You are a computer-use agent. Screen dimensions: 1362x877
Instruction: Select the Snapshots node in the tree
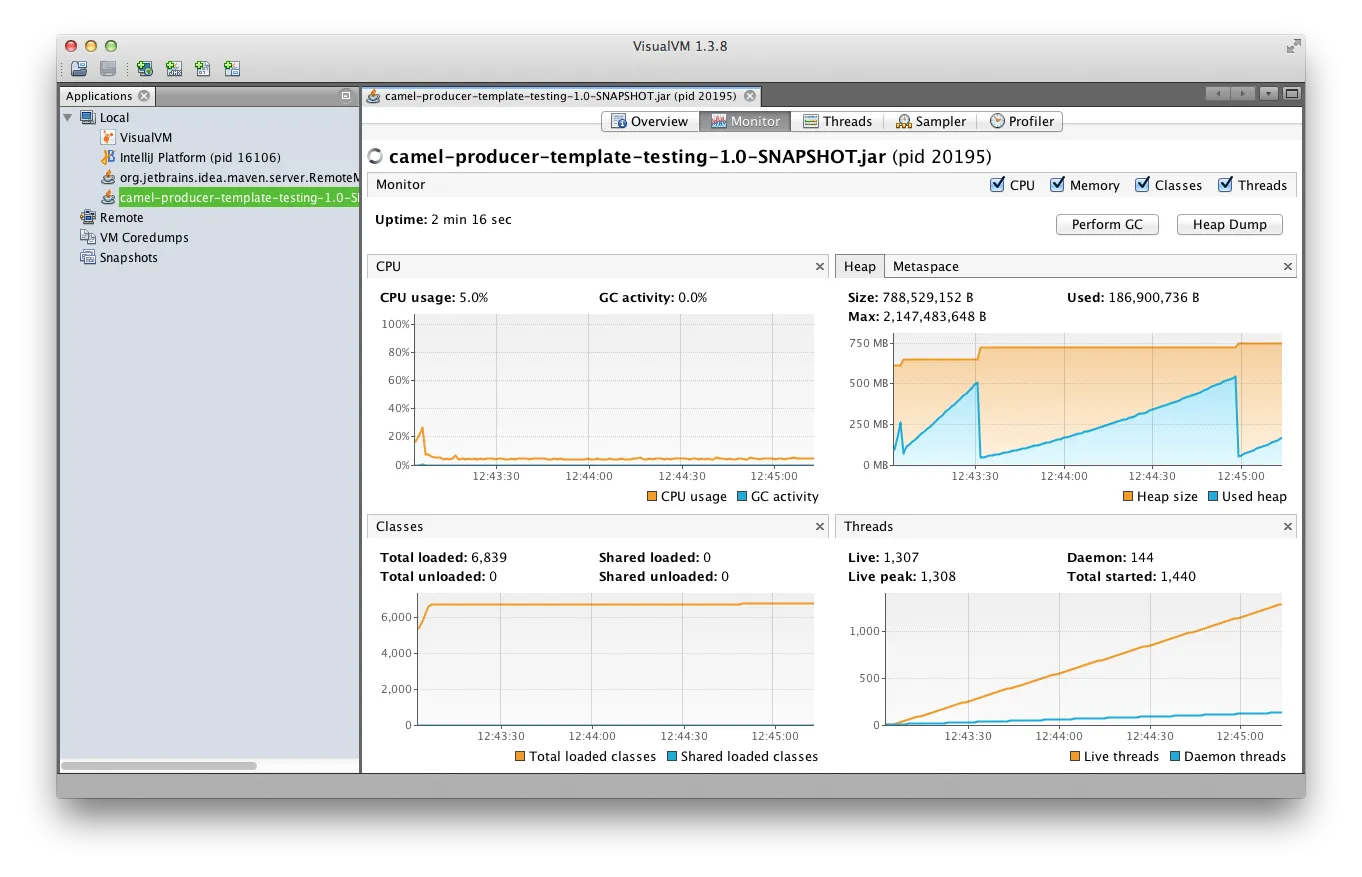[x=128, y=257]
